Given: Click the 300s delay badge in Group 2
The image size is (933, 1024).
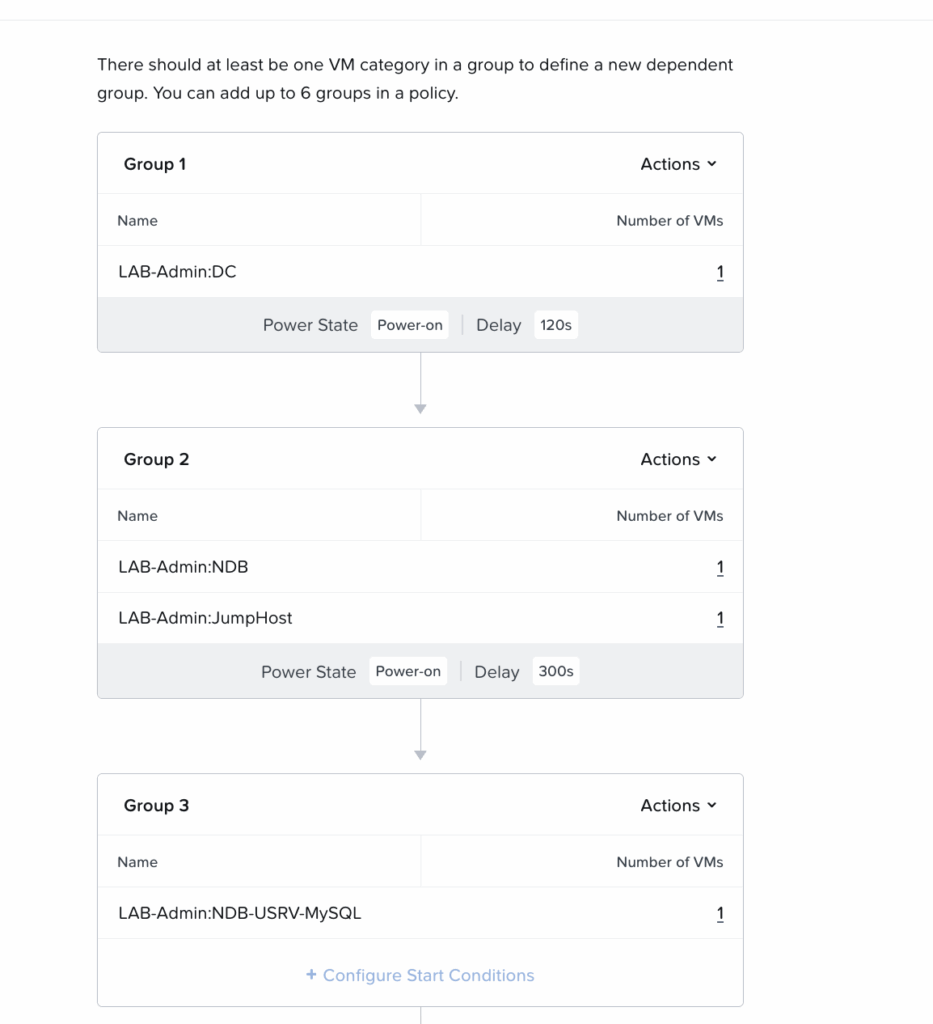Looking at the screenshot, I should pyautogui.click(x=555, y=672).
